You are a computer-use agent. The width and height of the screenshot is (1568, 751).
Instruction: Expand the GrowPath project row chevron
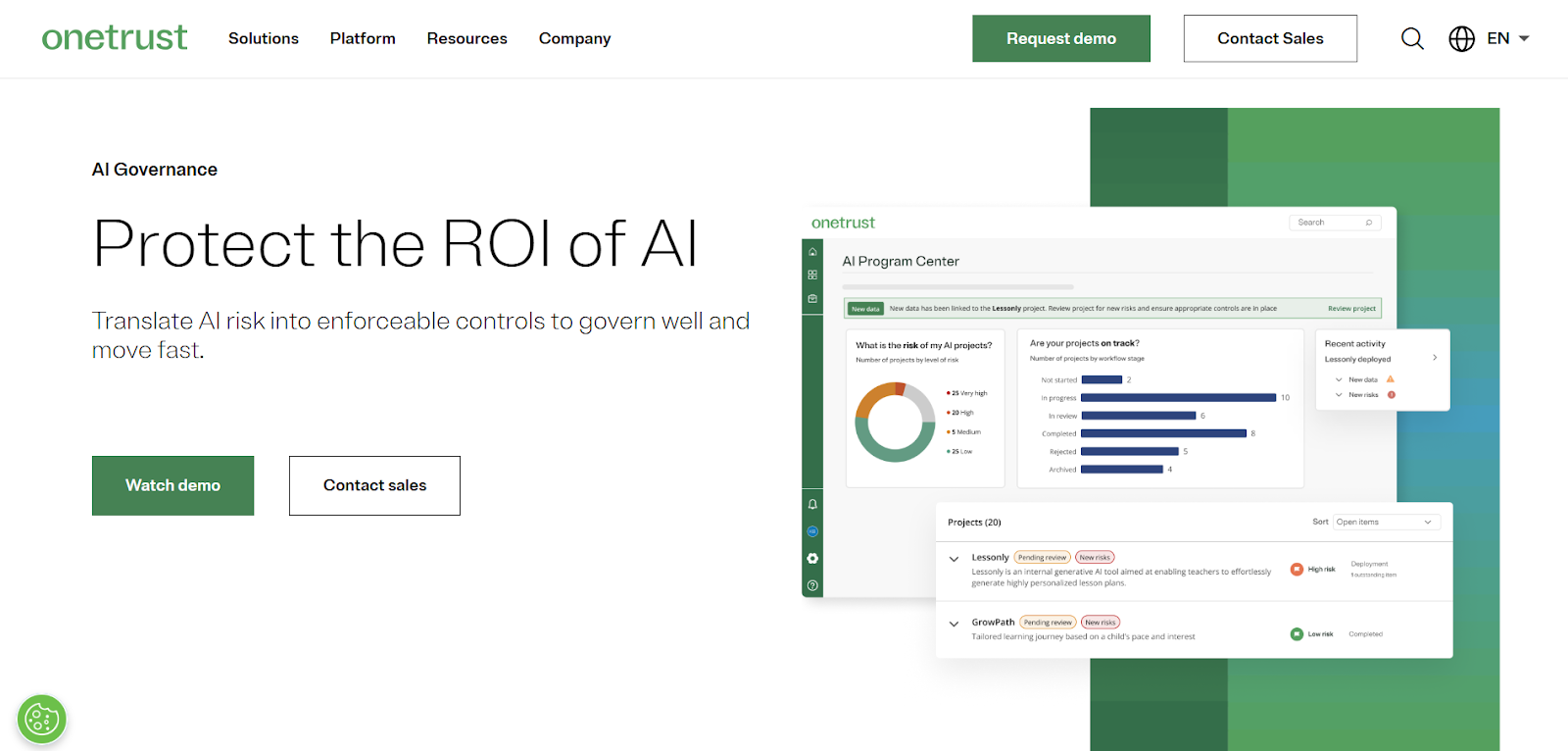[954, 624]
